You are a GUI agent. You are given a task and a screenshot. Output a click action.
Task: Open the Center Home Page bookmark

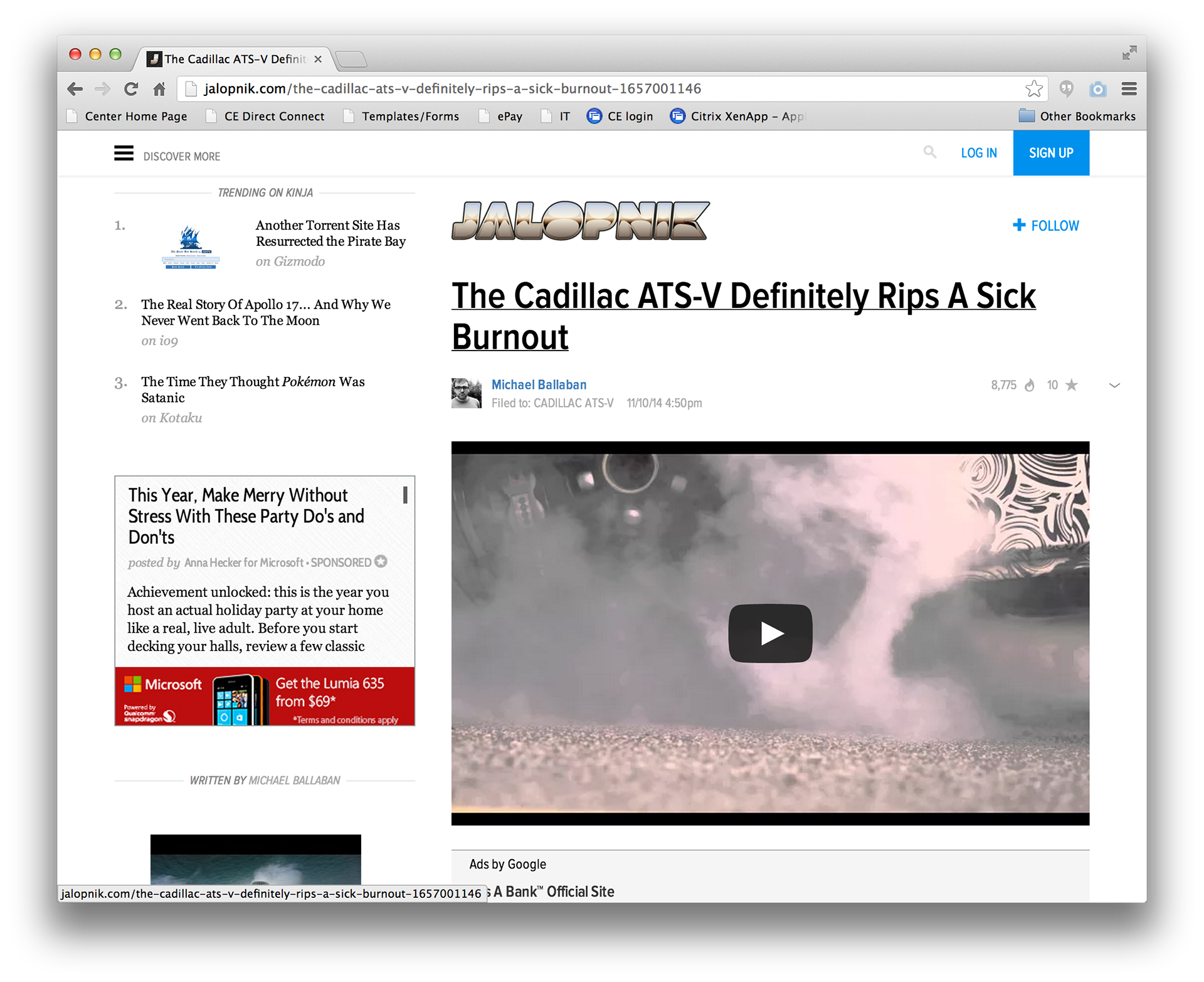click(127, 117)
